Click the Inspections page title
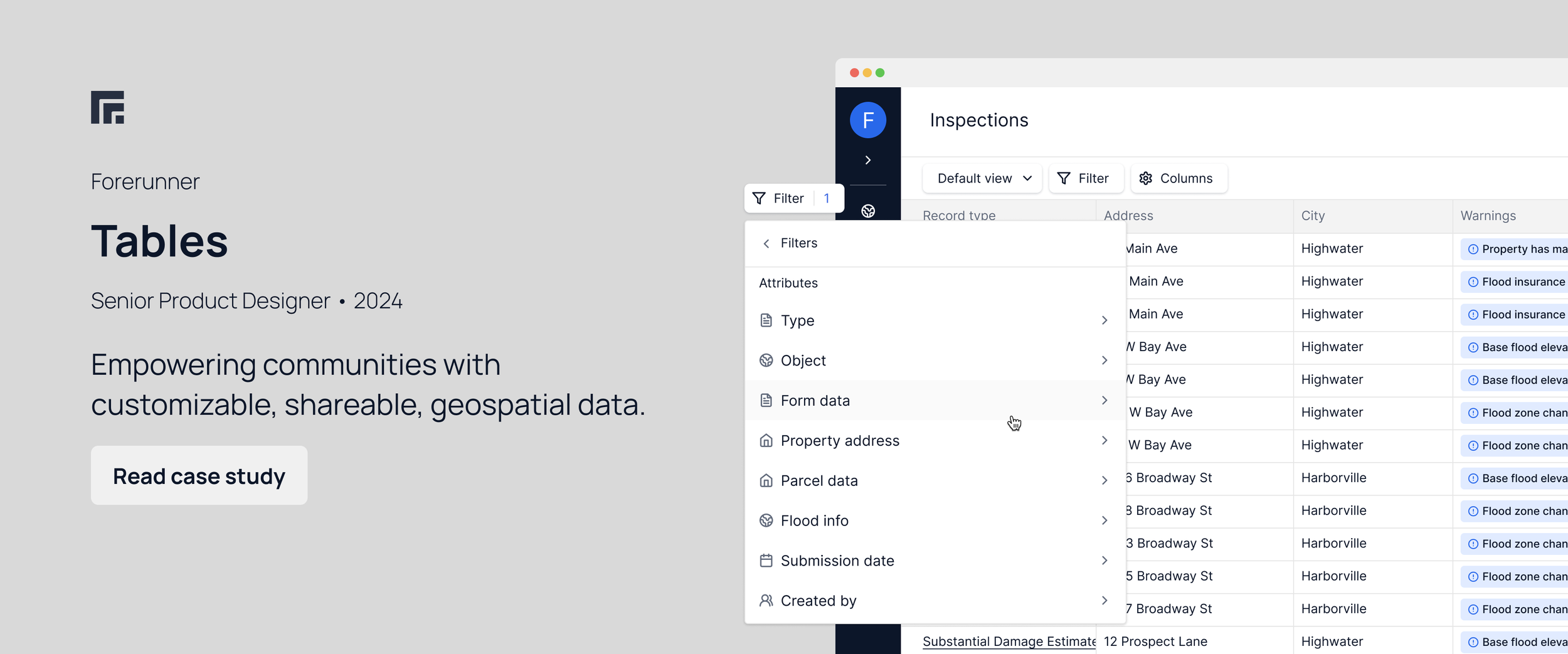The image size is (1568, 654). pos(979,120)
